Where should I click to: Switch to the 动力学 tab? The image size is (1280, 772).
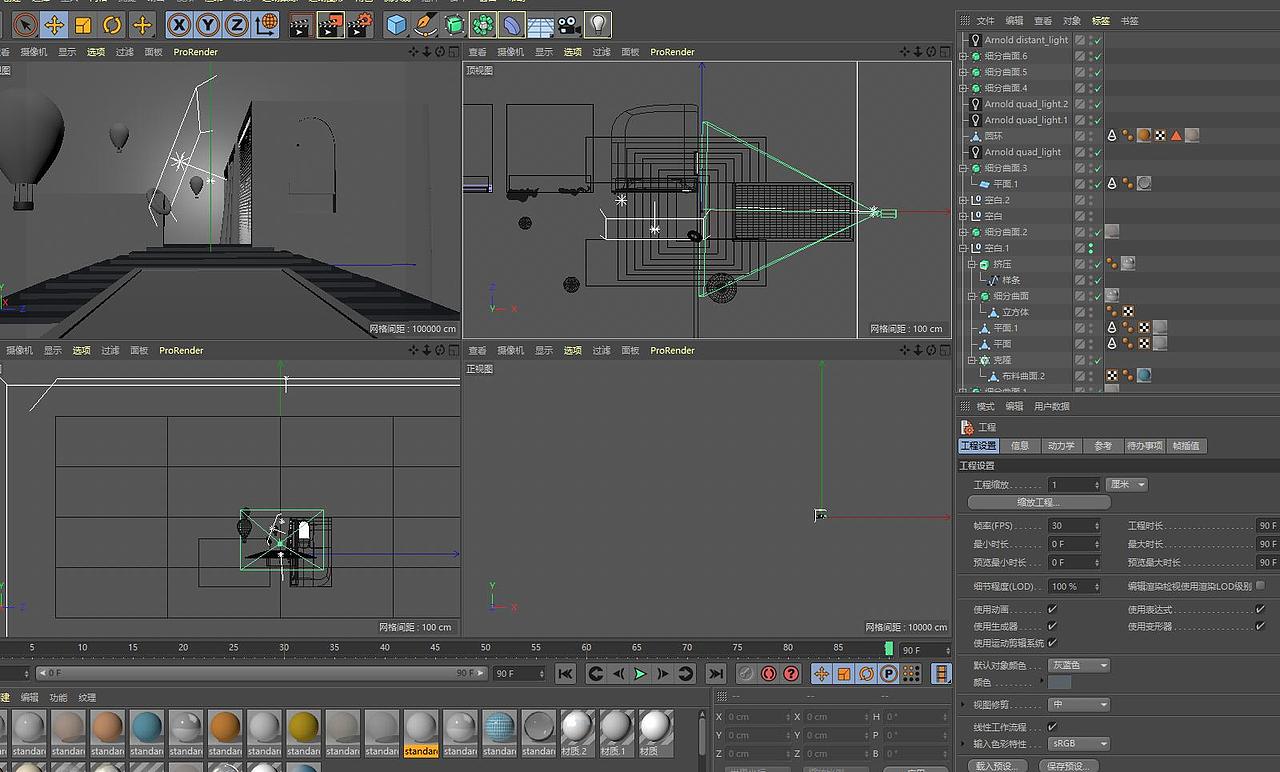coord(1060,446)
